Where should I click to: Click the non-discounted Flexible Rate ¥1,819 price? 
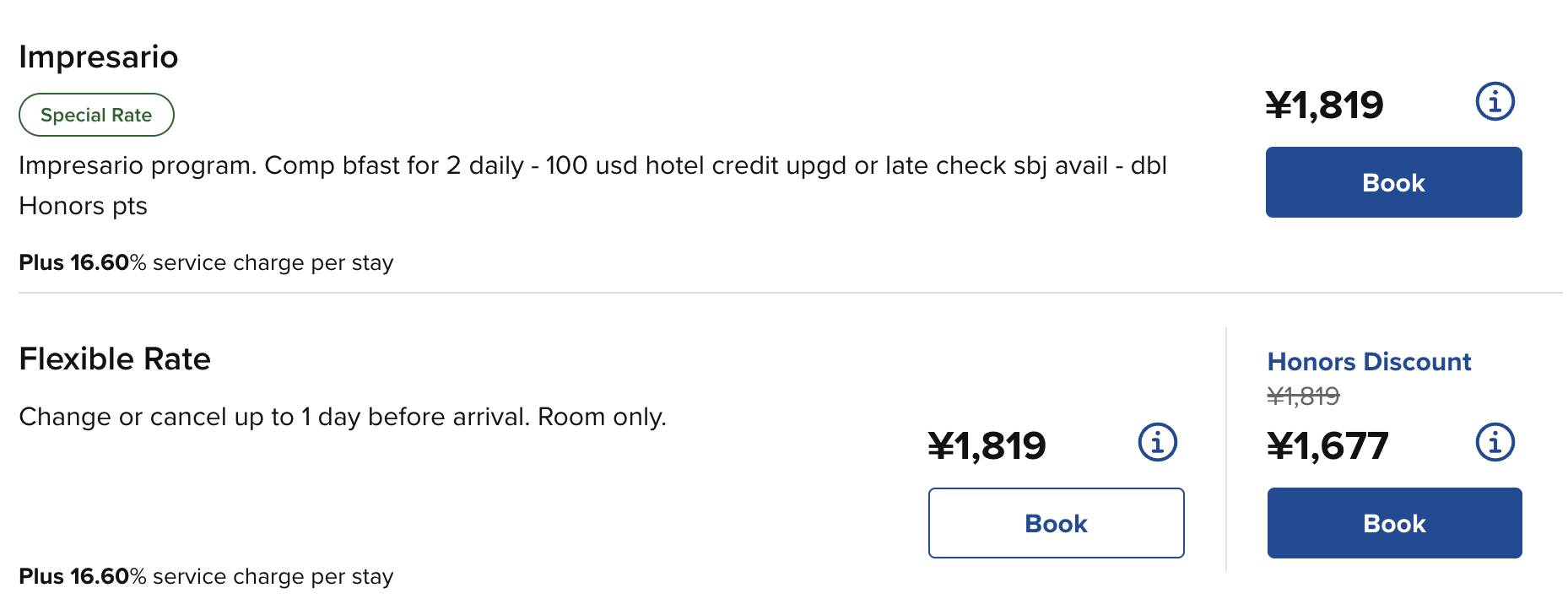(987, 445)
